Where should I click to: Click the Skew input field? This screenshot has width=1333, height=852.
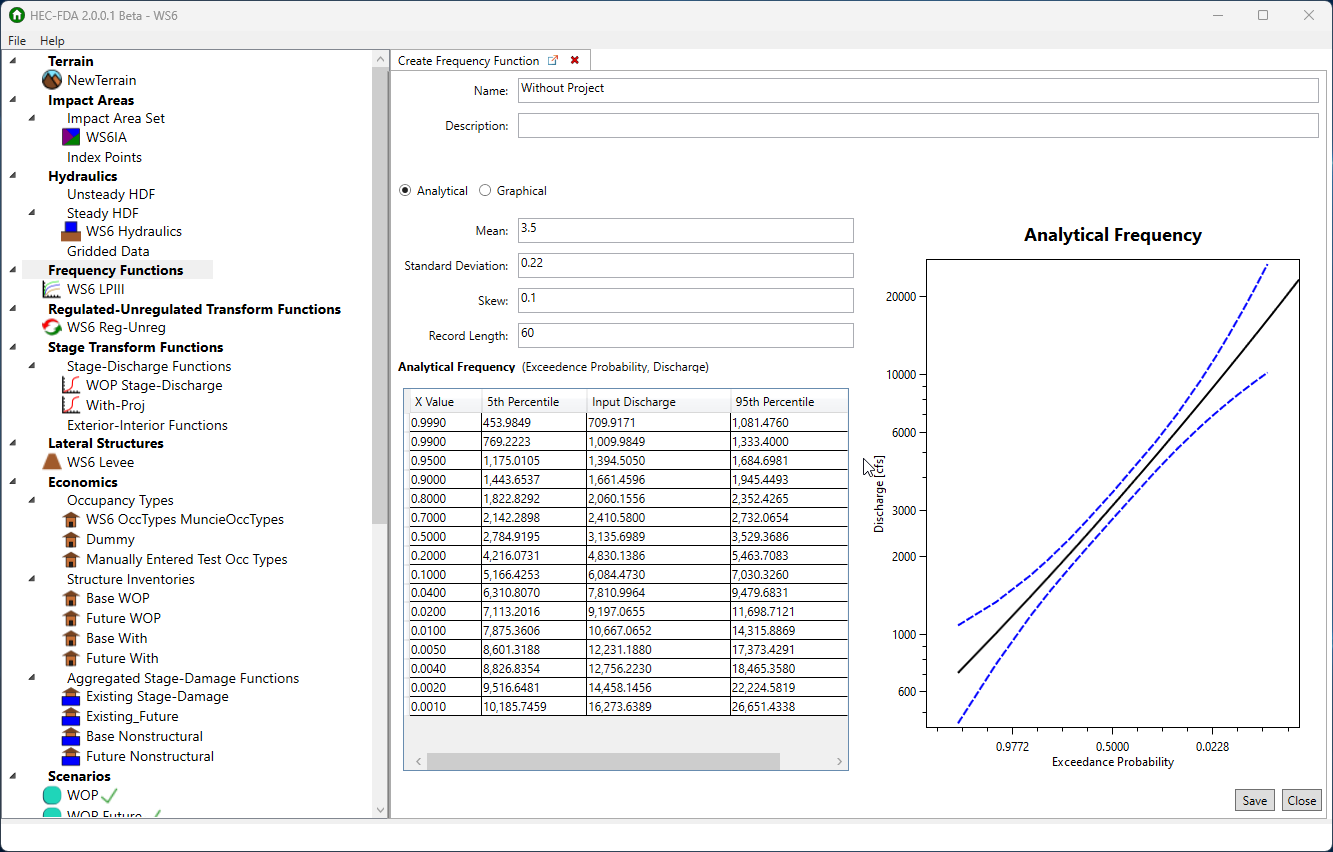[686, 300]
